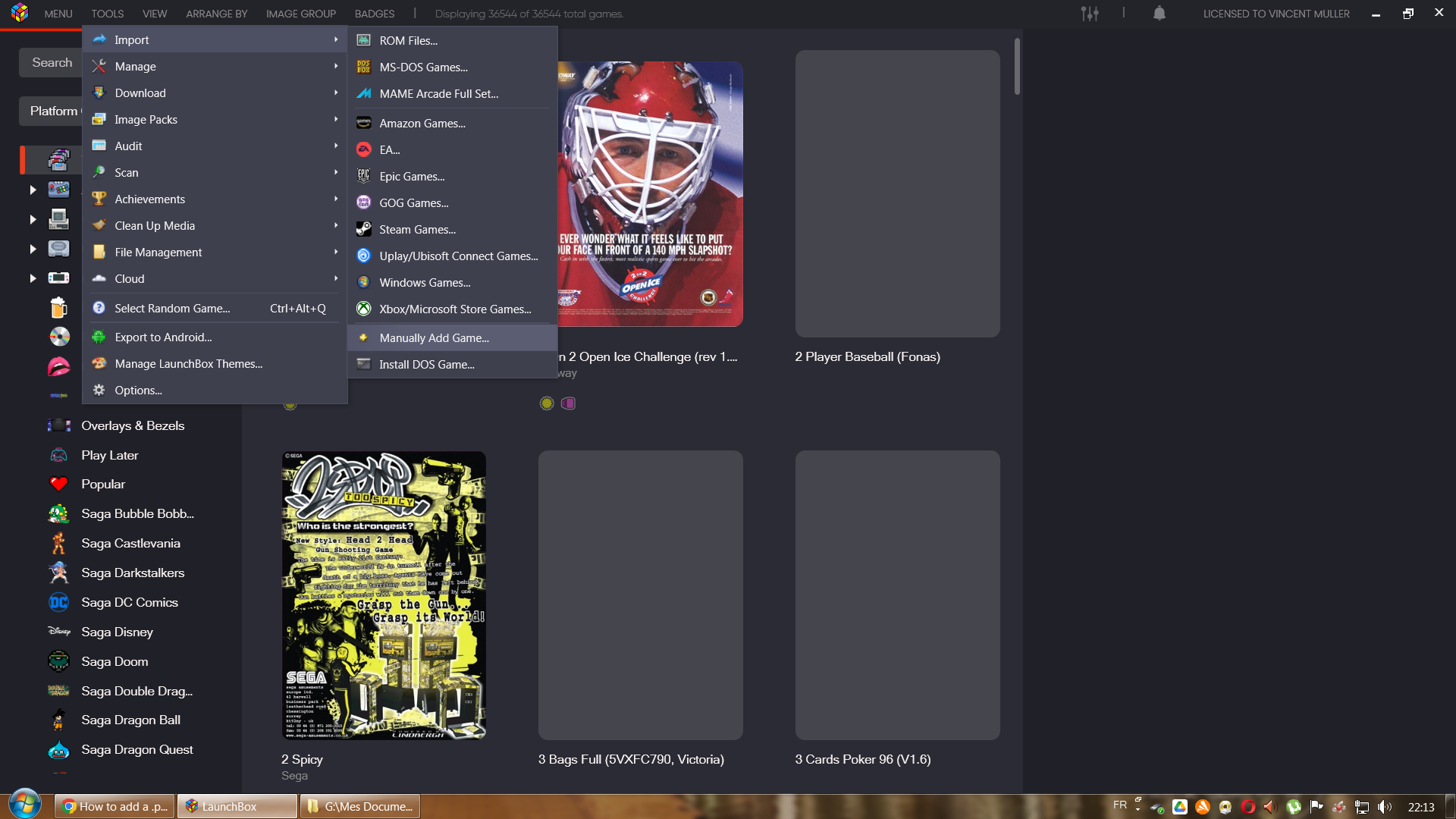This screenshot has width=1456, height=819.
Task: Click the Saga Disney logo icon
Action: tap(58, 632)
